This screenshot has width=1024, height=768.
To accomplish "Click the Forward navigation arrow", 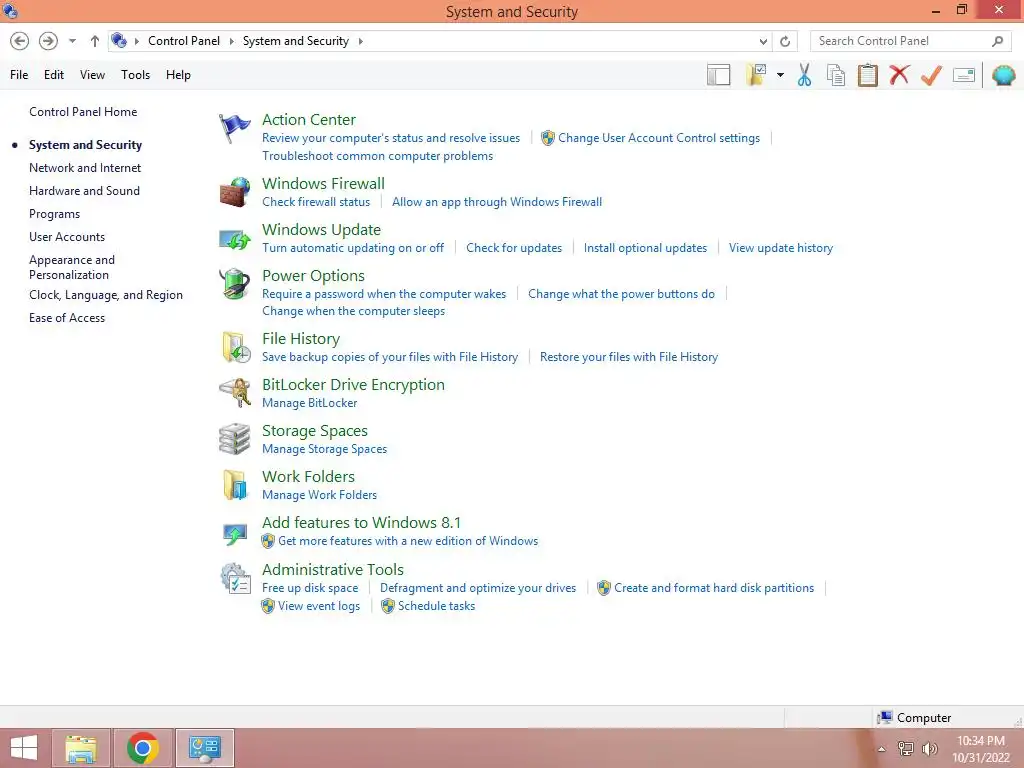I will click(x=48, y=41).
